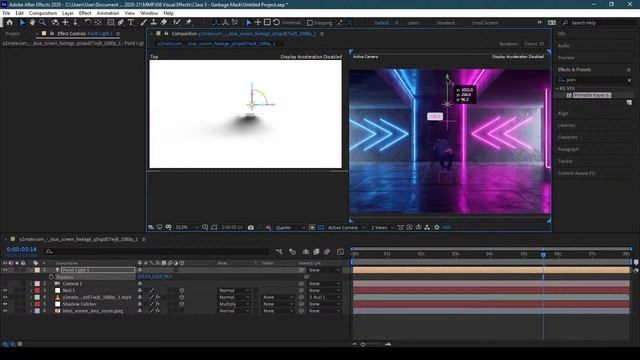Select the Hand tool
The width and height of the screenshot is (640, 360).
coord(32,22)
